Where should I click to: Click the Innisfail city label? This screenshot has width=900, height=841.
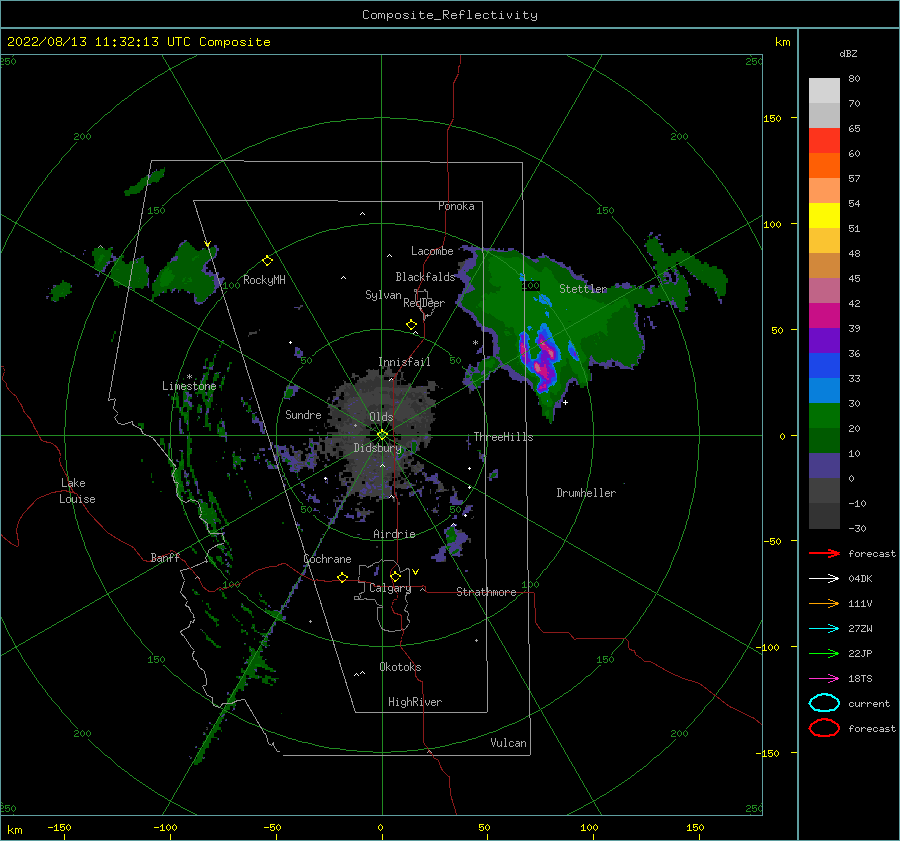[404, 362]
